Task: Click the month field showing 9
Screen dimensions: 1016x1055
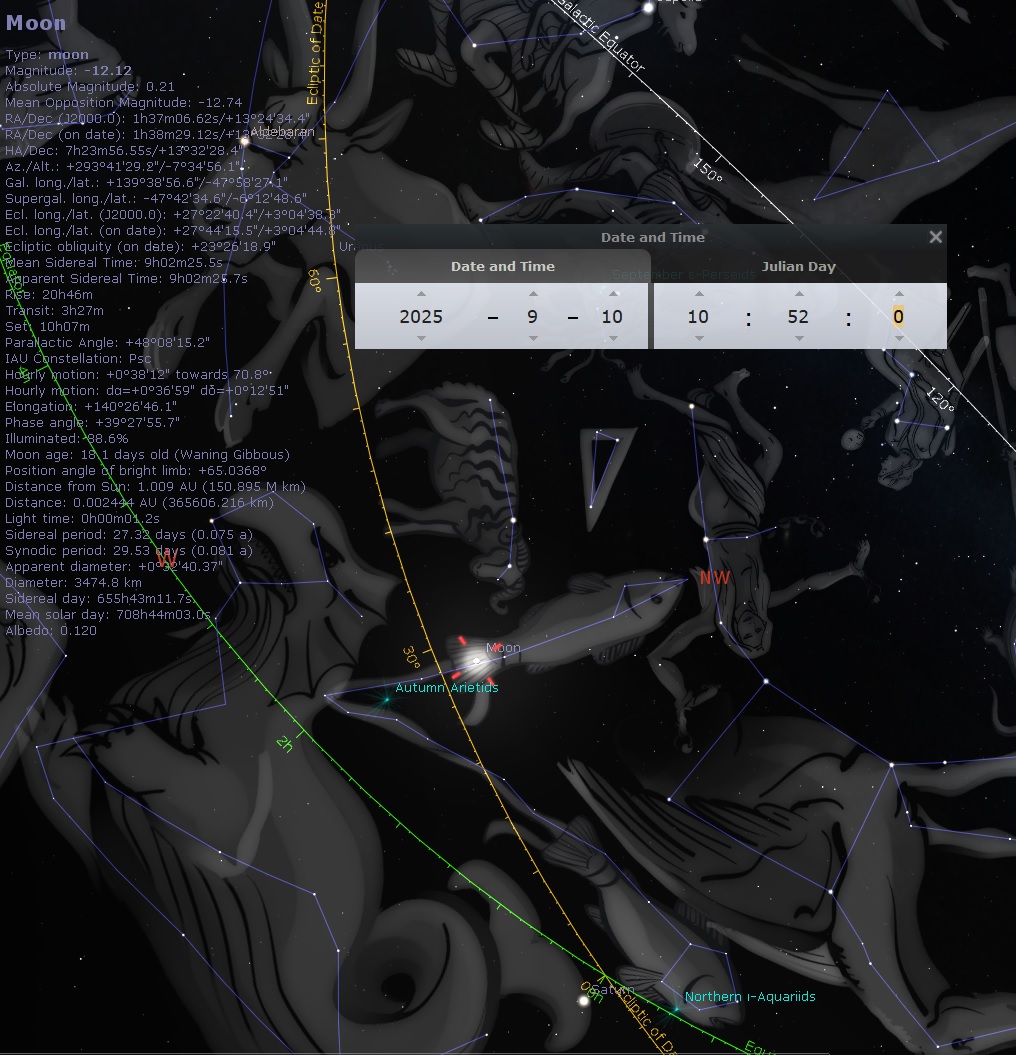Action: point(533,316)
